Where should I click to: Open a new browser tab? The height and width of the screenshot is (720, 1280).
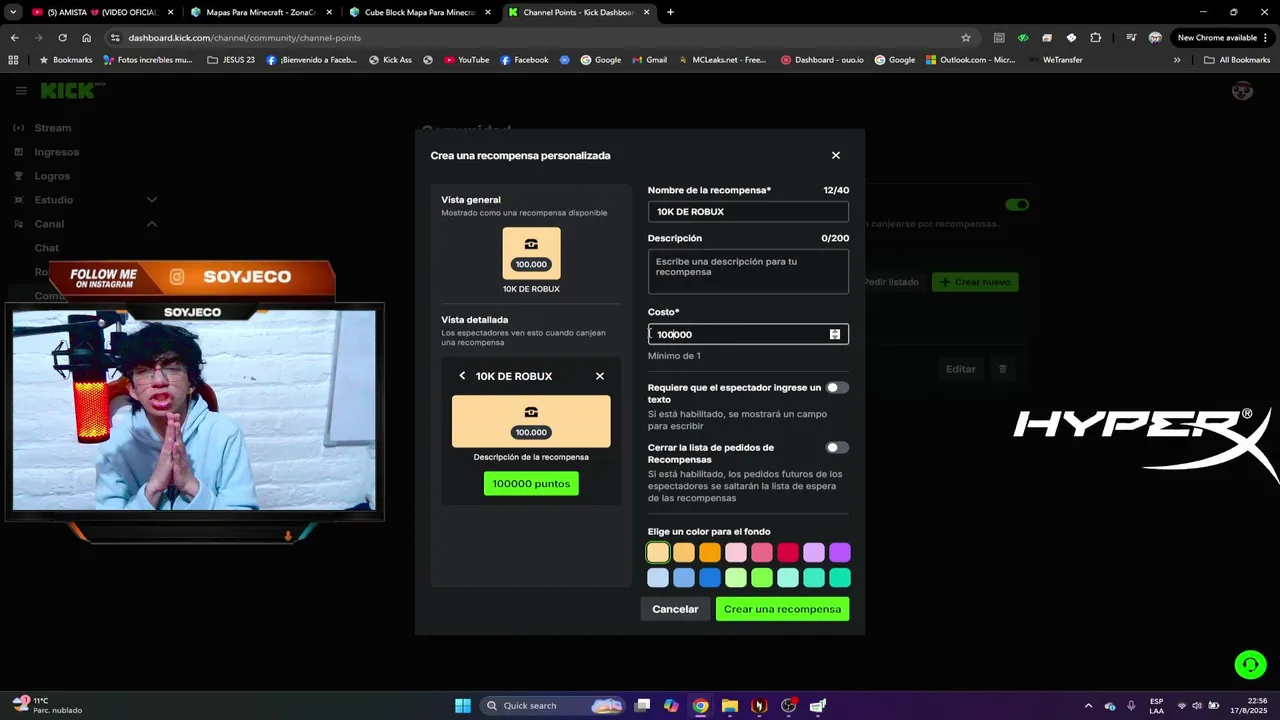[670, 12]
